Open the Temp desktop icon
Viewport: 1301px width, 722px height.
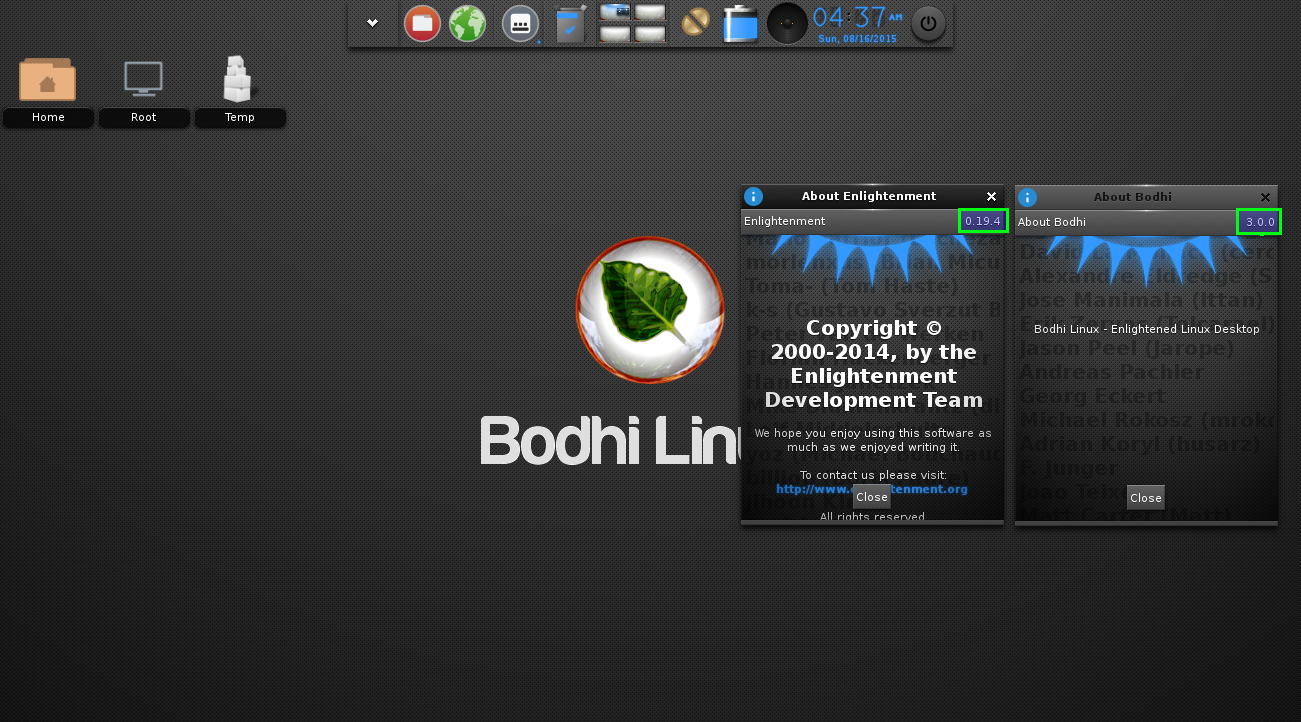pyautogui.click(x=239, y=81)
